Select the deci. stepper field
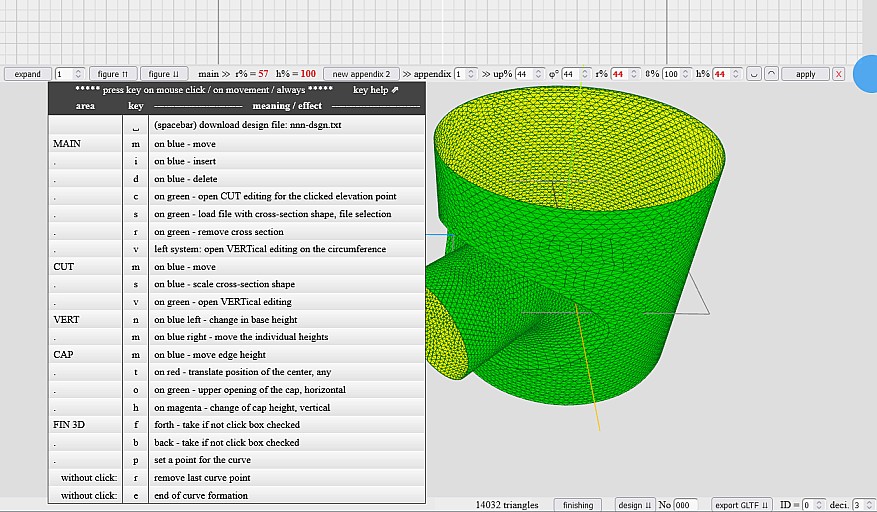The width and height of the screenshot is (877, 512). [863, 505]
